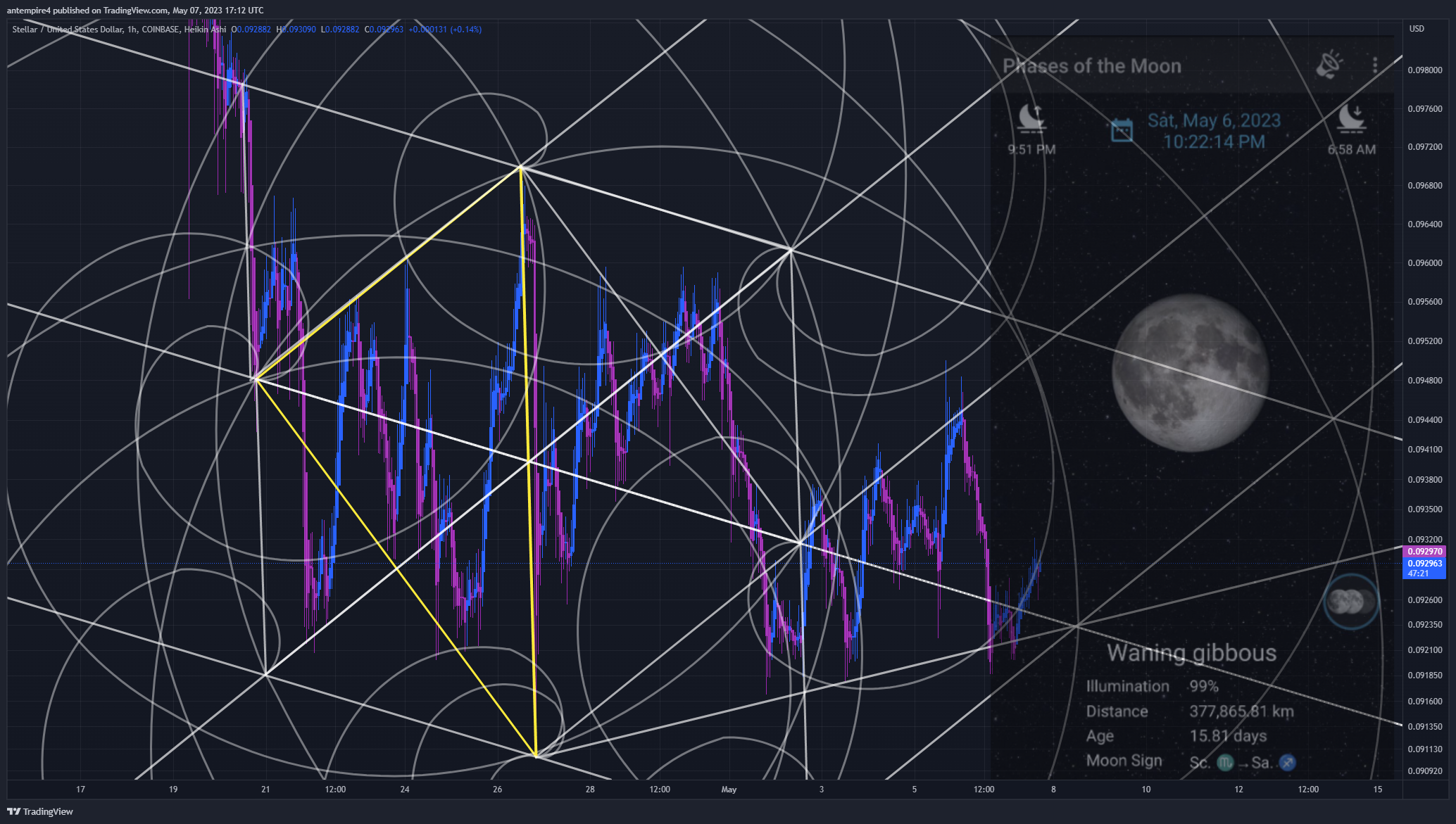Viewport: 1456px width, 824px height.
Task: Click the Age 15.81 days value
Action: coord(1228,736)
